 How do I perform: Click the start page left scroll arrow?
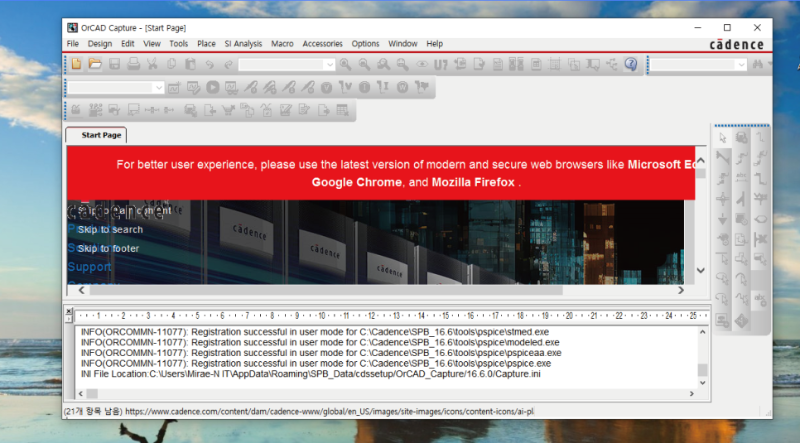(x=82, y=290)
